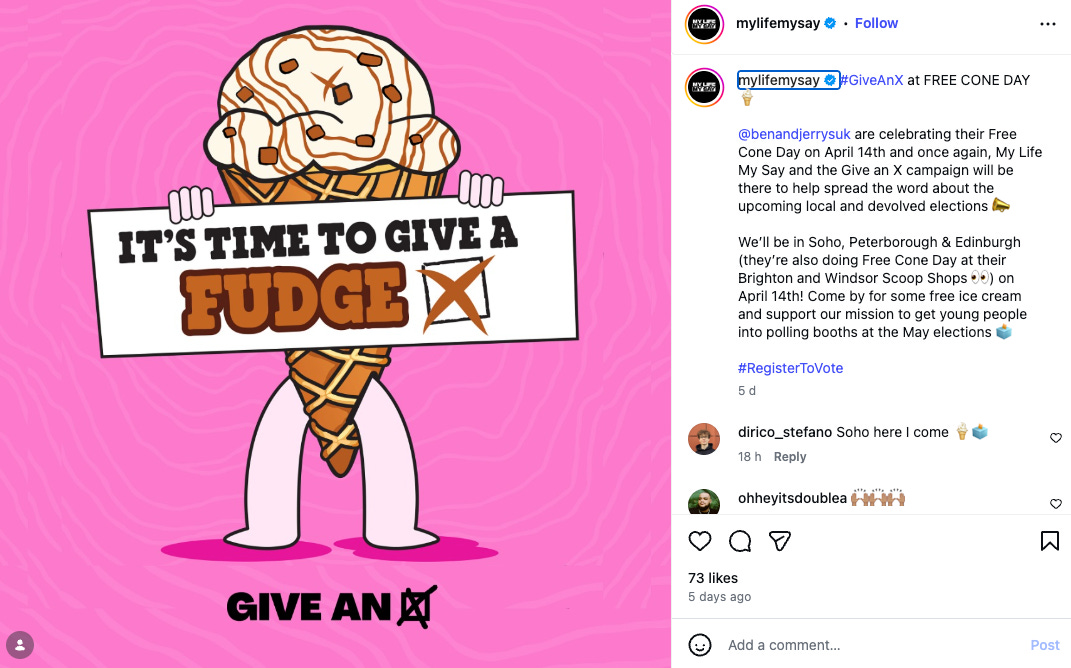Screen dimensions: 1071x668
Task: Open mylifemysay profile picture in header
Action: pyautogui.click(x=704, y=24)
